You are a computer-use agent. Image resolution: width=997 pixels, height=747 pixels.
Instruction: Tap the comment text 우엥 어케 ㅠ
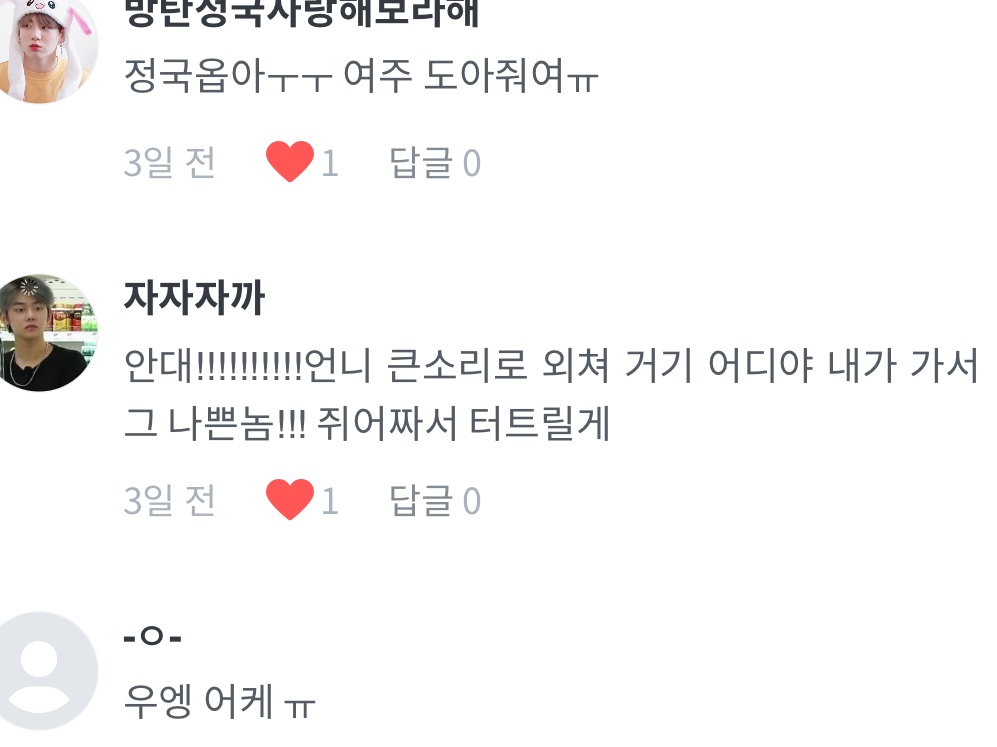point(219,701)
